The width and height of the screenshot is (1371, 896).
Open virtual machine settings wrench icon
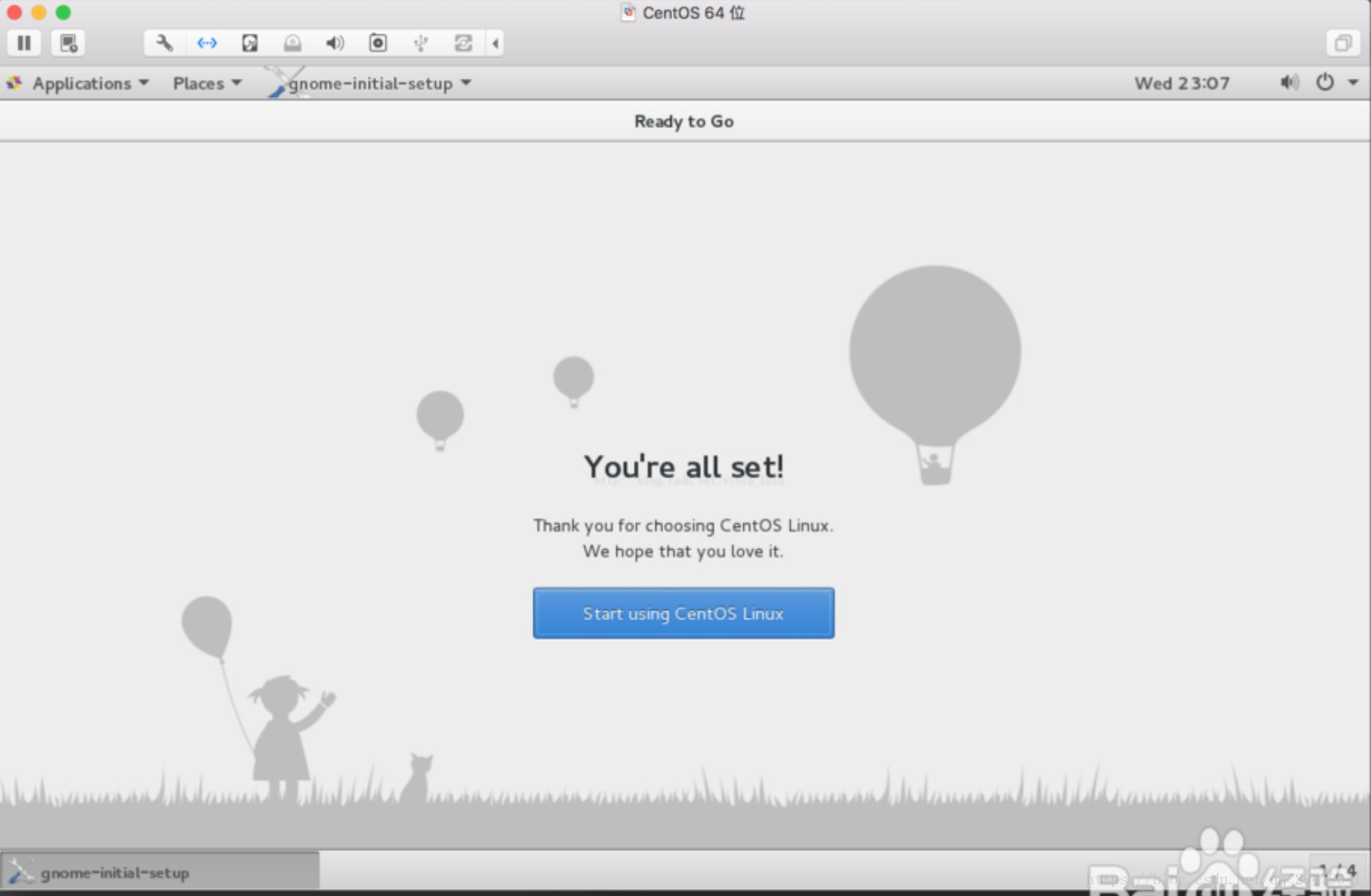(165, 43)
